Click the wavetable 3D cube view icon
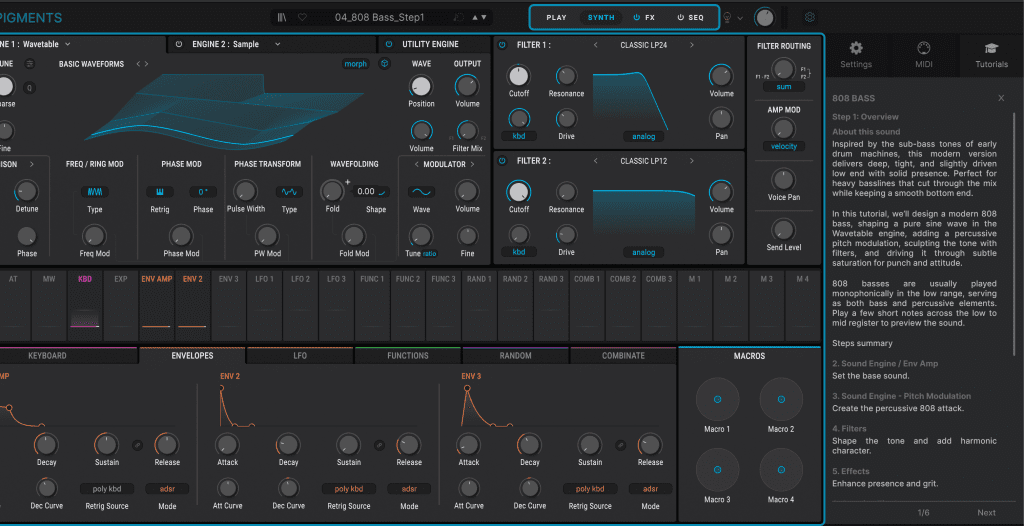The image size is (1024, 526). tap(384, 64)
